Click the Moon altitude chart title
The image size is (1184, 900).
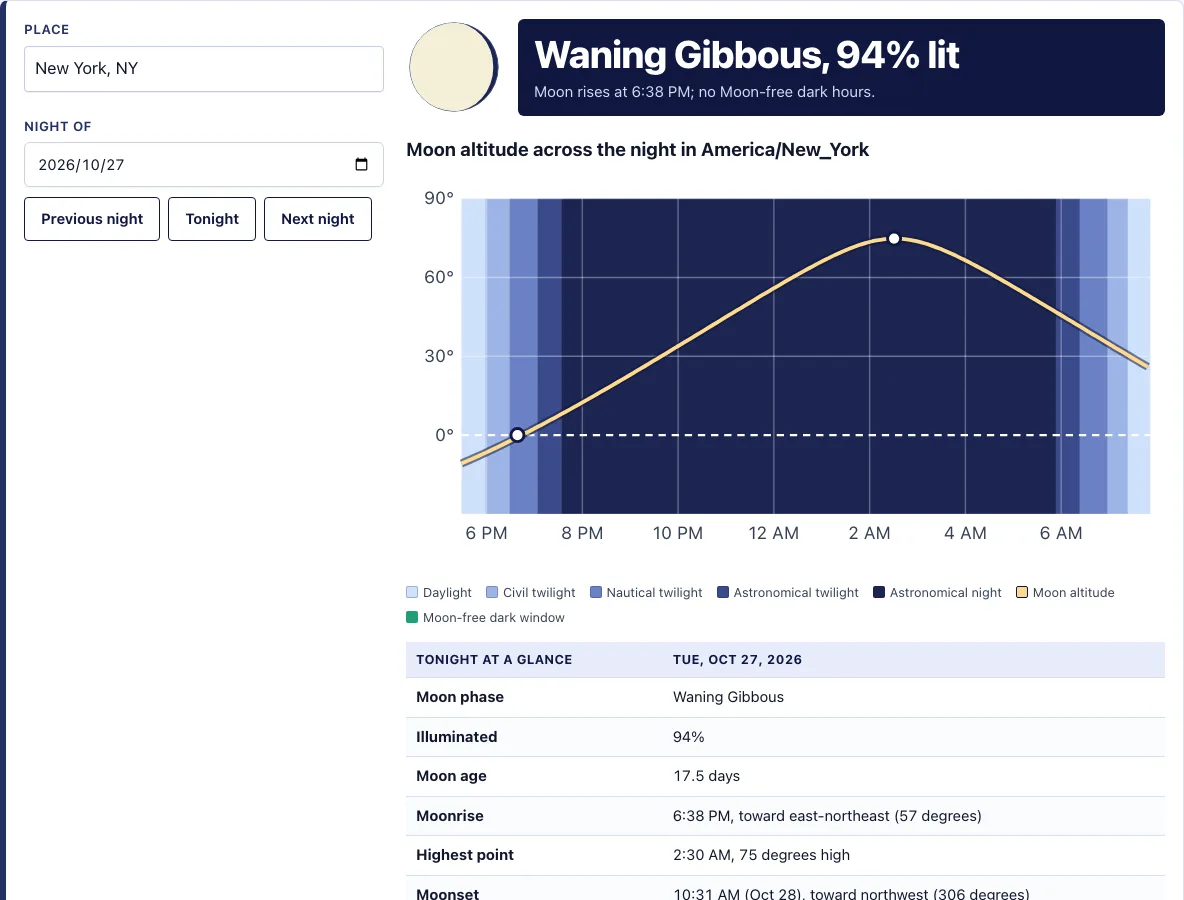[x=637, y=149]
